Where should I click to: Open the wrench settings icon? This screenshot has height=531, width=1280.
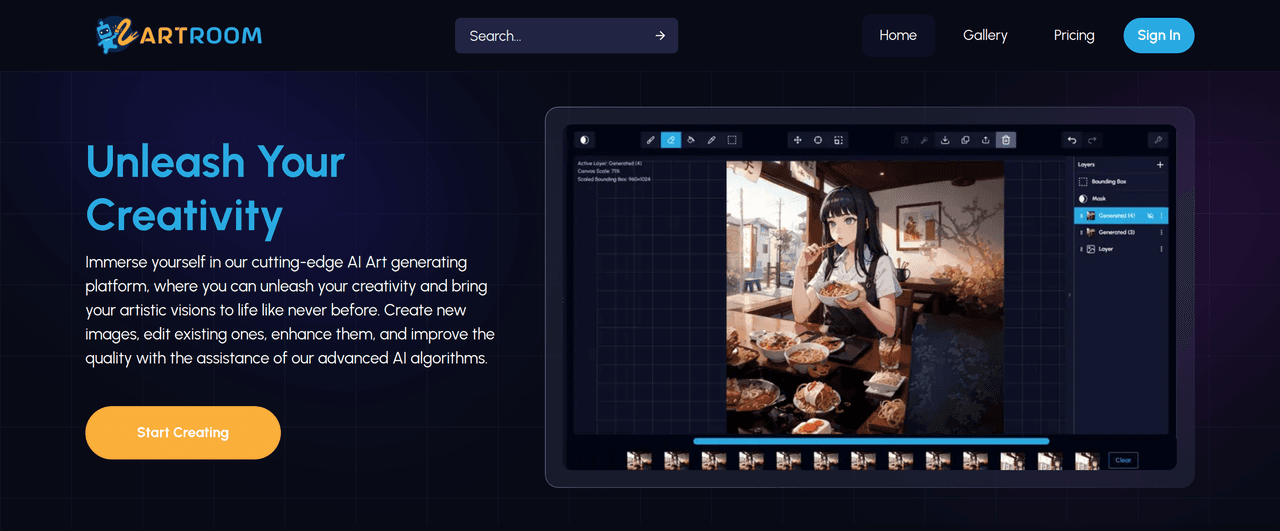coord(1158,140)
